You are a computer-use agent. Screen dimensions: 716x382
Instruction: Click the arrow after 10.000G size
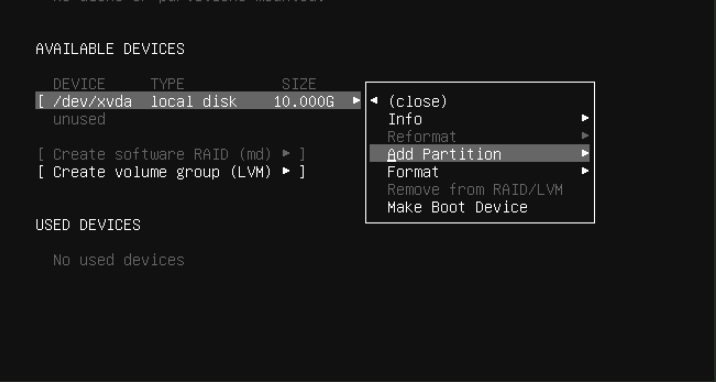[356, 100]
